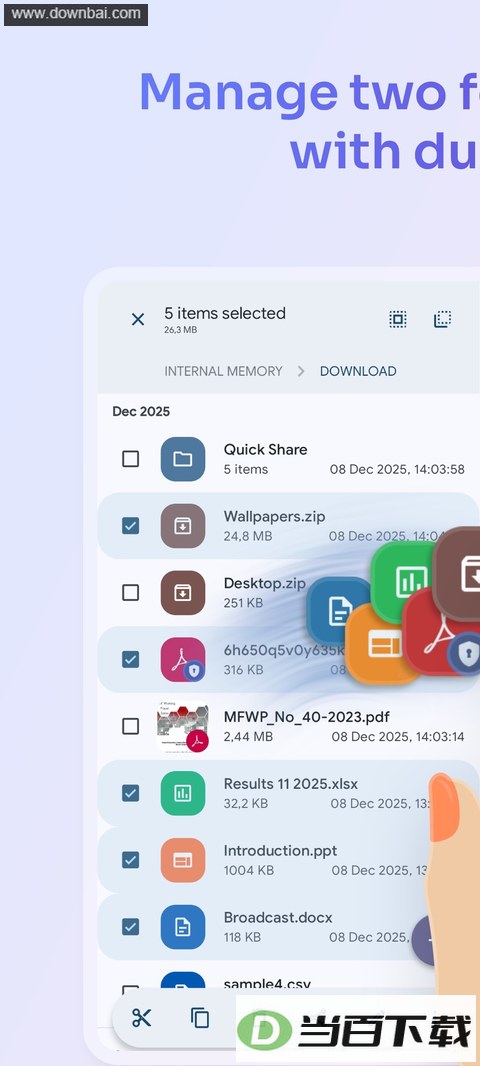Tap the invert selection icon
Viewport: 480px width, 1066px height.
click(x=443, y=320)
